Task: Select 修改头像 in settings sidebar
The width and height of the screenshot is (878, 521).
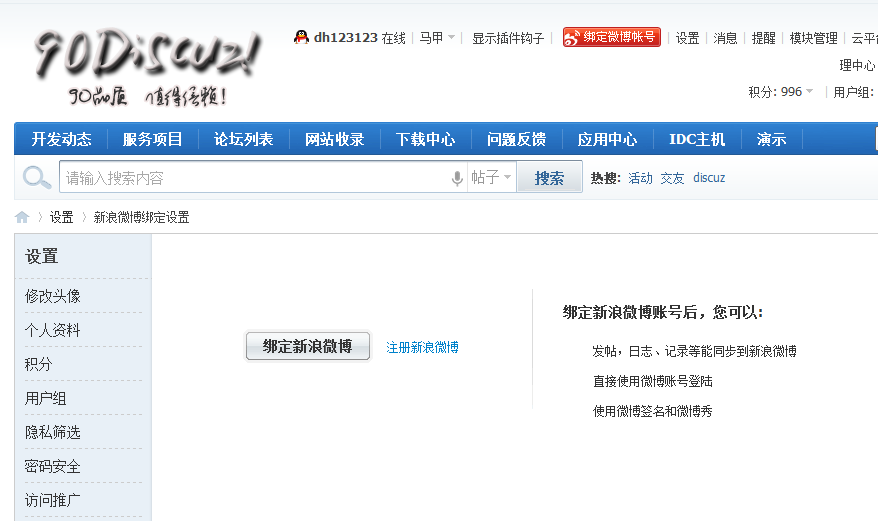Action: (53, 296)
